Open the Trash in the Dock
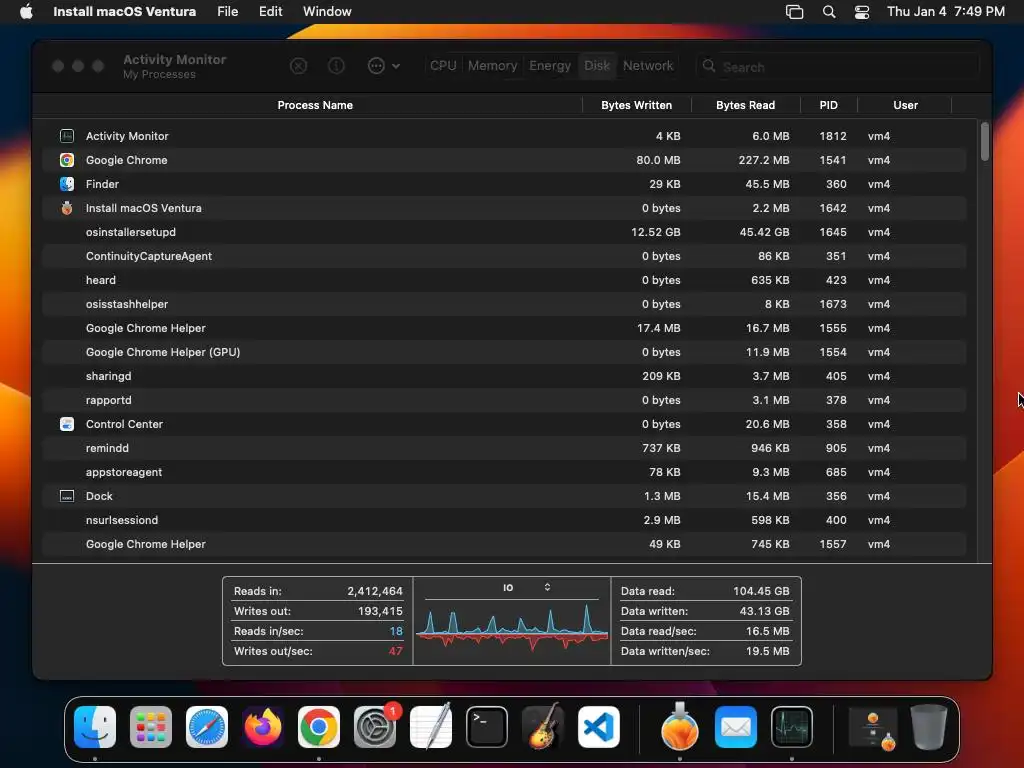 coord(929,727)
